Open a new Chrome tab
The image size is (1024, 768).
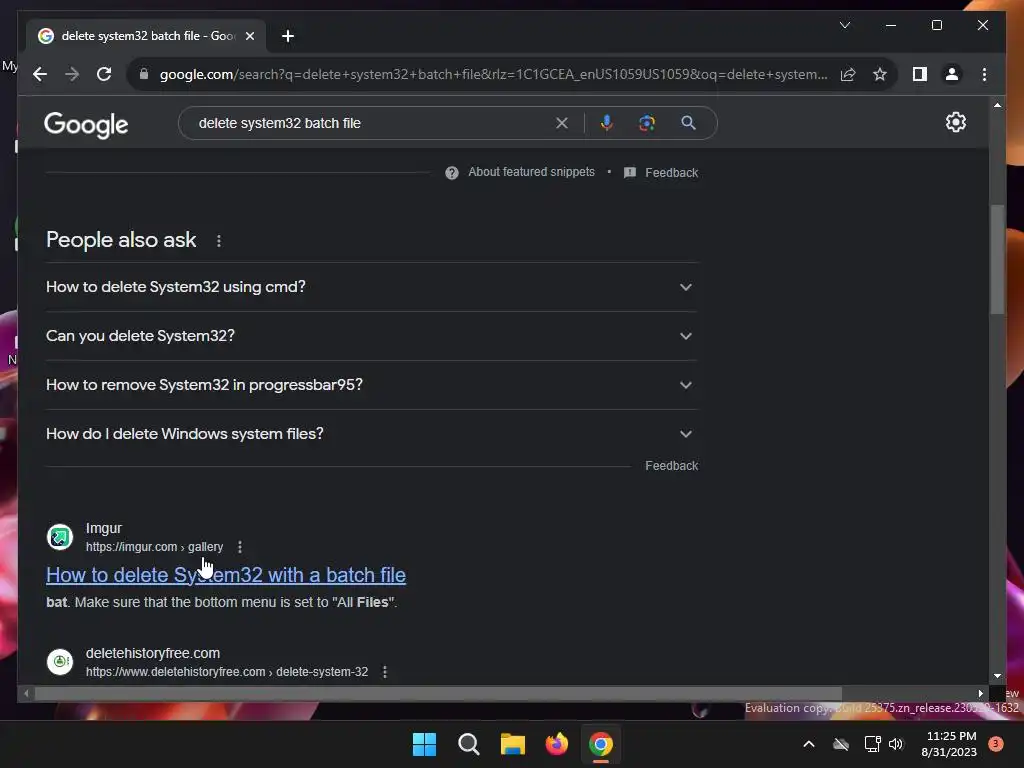tap(287, 36)
